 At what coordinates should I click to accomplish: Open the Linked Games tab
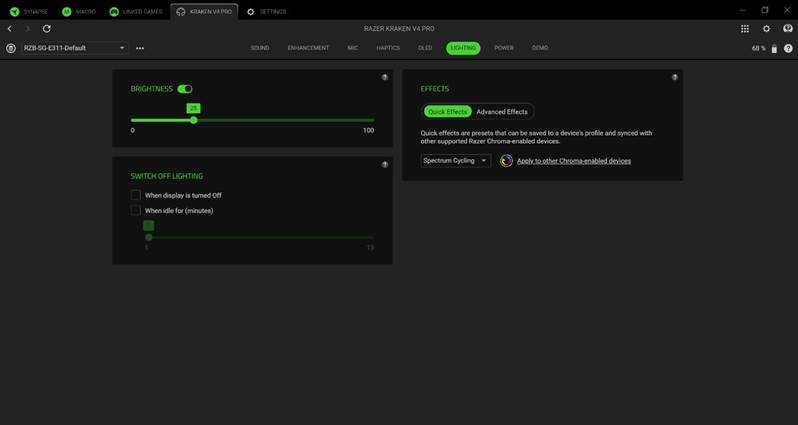coord(136,11)
